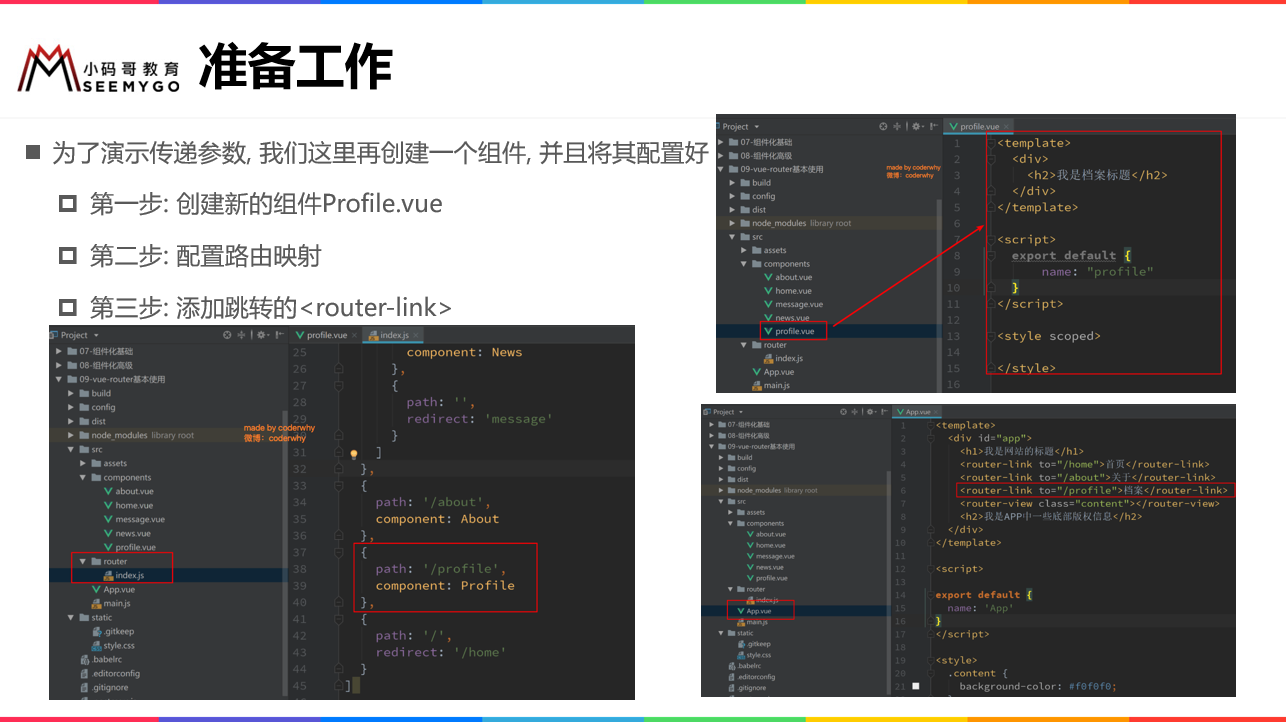1286x722 pixels.
Task: Click collapse-all icon in App.vue screenshot project toolbar
Action: [x=855, y=412]
